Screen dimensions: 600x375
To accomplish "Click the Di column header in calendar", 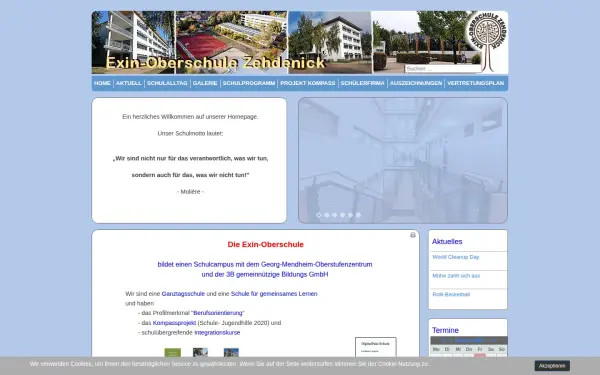I will [x=447, y=349].
